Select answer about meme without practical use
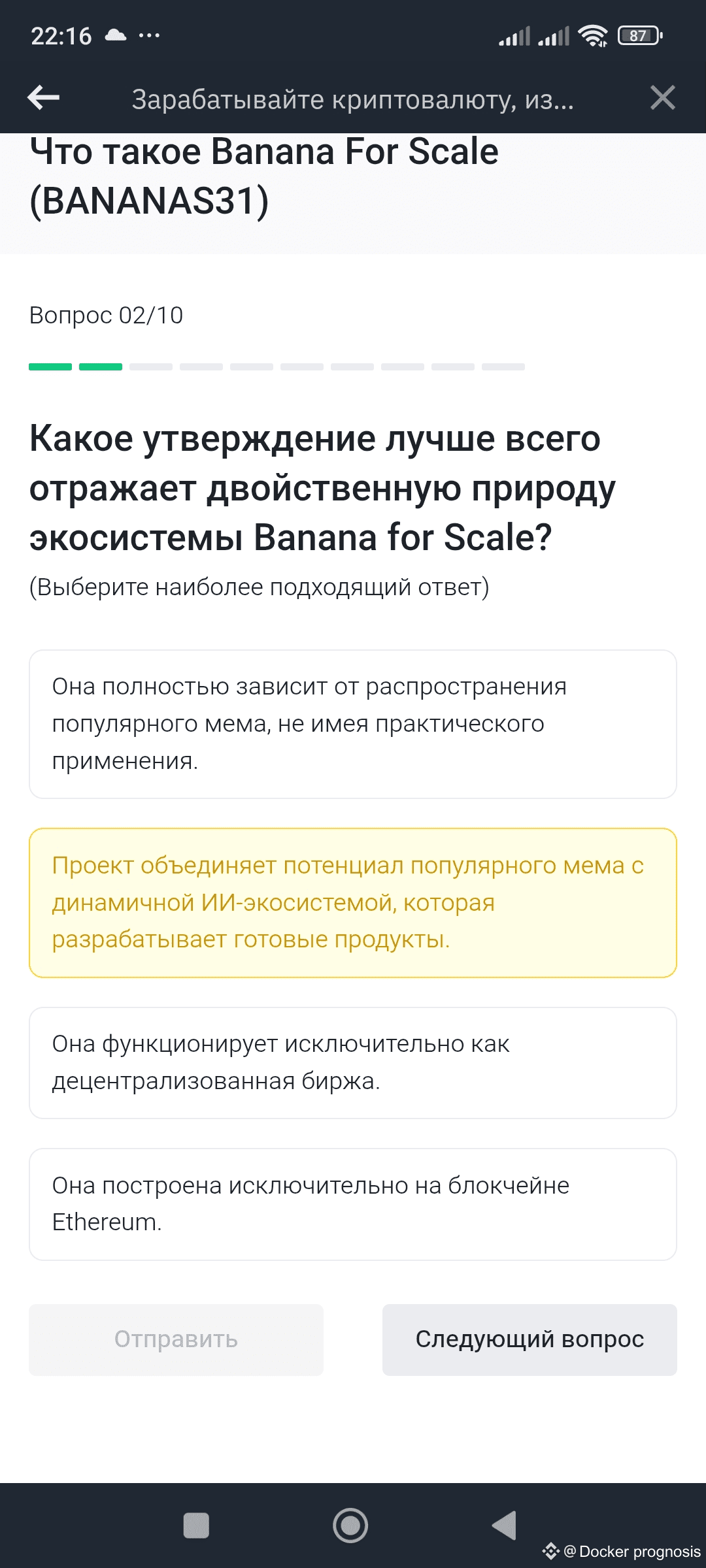 tap(353, 724)
